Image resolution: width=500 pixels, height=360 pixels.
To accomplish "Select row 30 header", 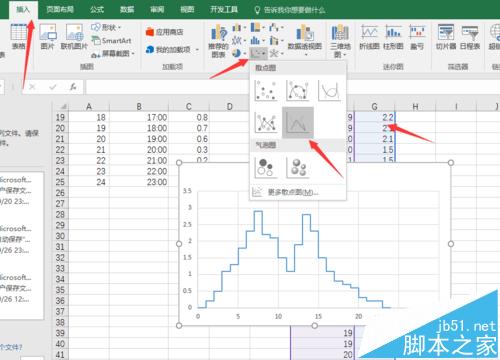I will click(x=60, y=236).
